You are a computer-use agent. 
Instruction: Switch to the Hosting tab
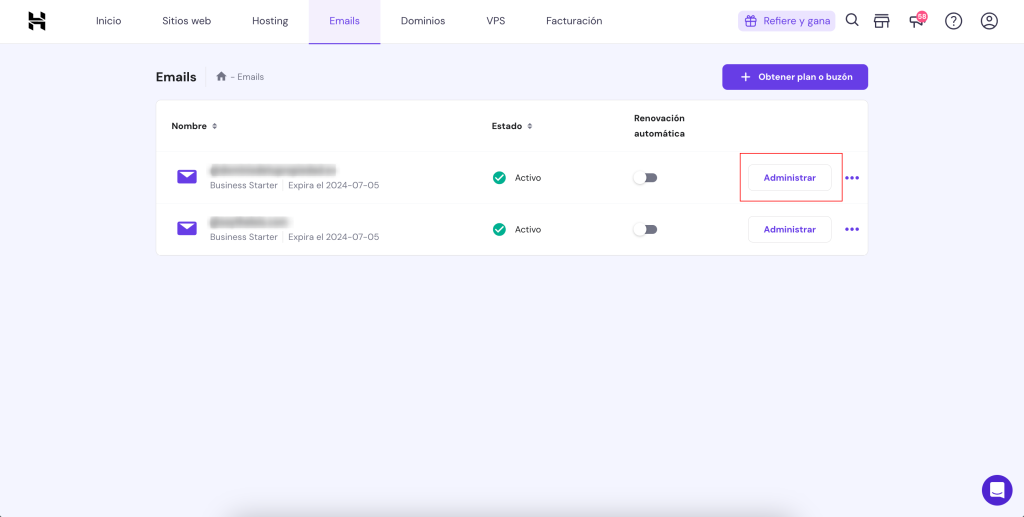tap(270, 21)
